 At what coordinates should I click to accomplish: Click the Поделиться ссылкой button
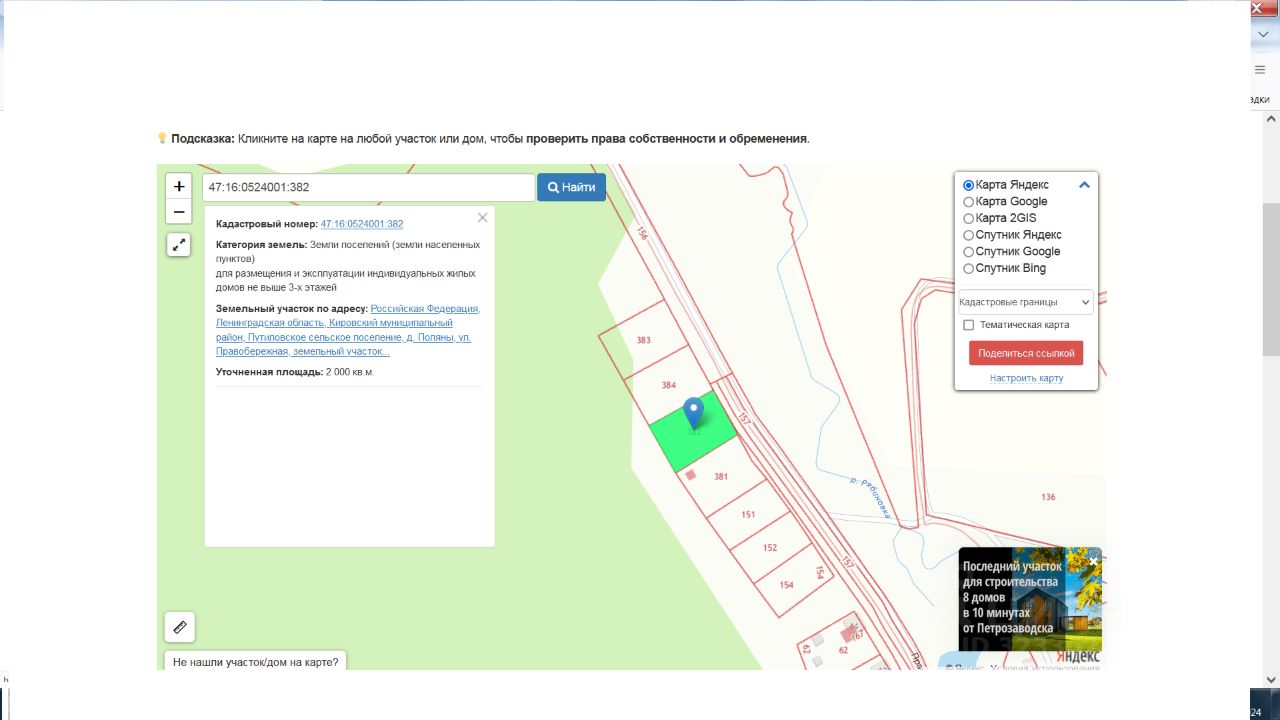click(1026, 353)
